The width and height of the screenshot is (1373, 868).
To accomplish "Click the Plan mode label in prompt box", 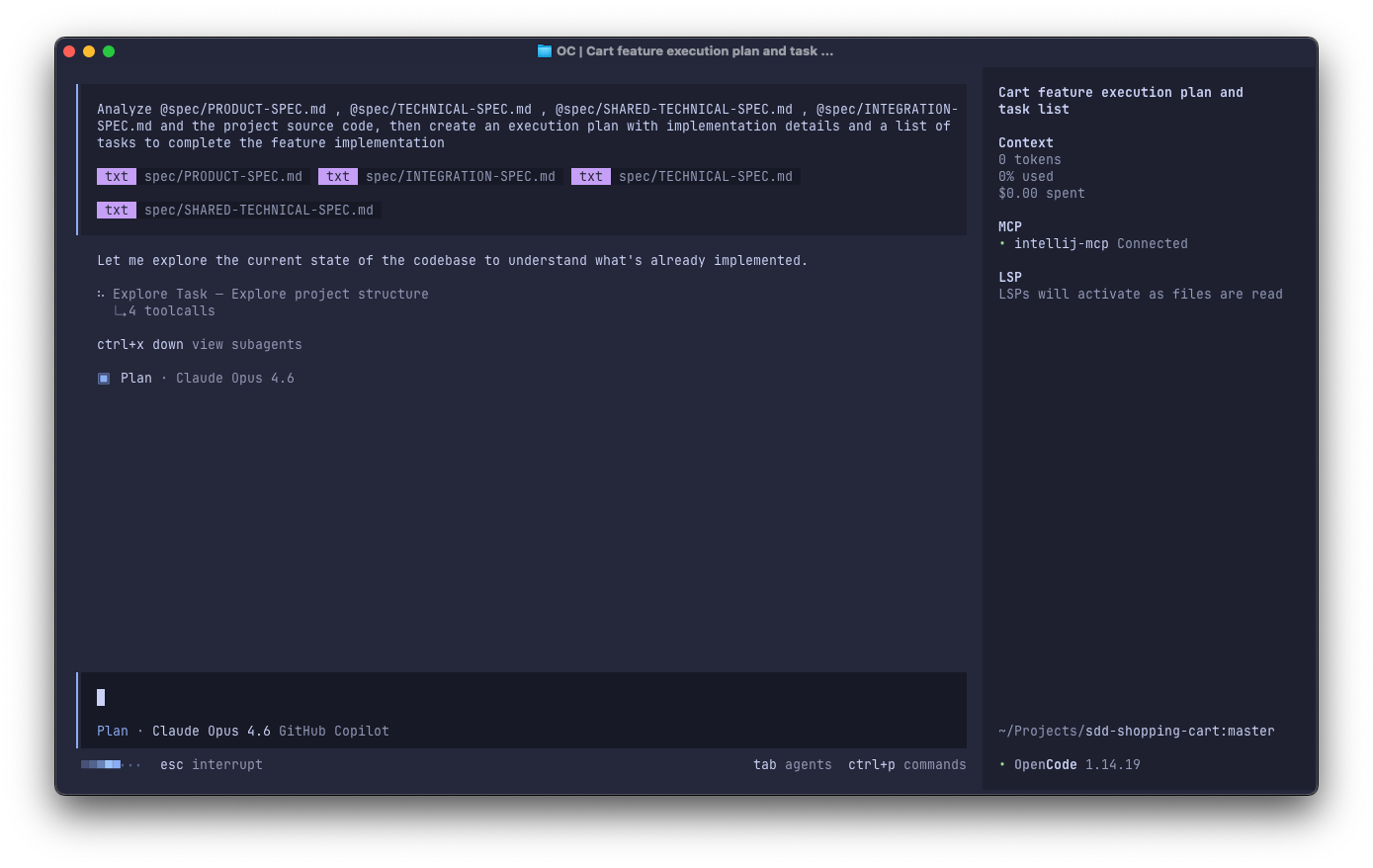I will (x=113, y=732).
